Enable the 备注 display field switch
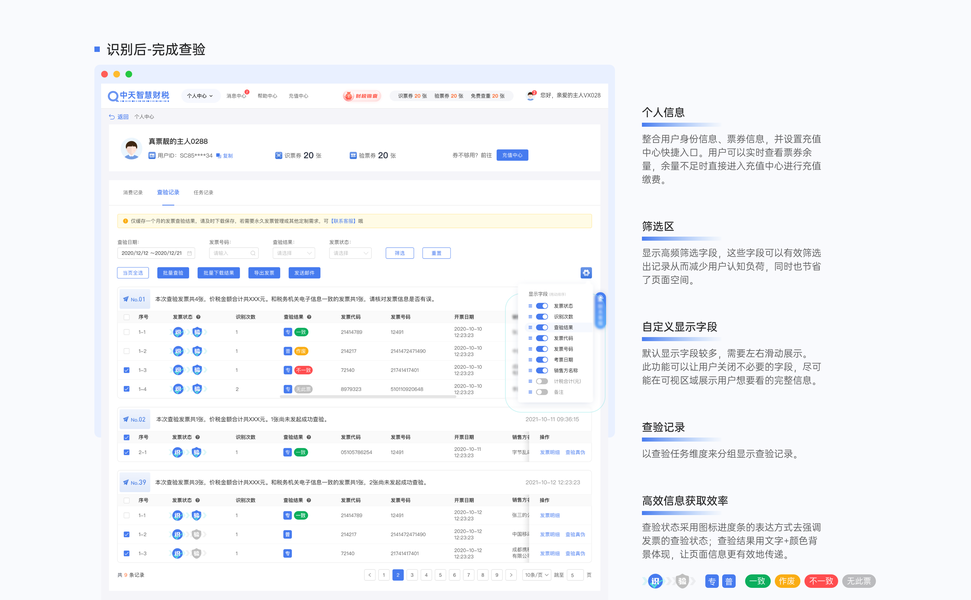 coord(542,392)
